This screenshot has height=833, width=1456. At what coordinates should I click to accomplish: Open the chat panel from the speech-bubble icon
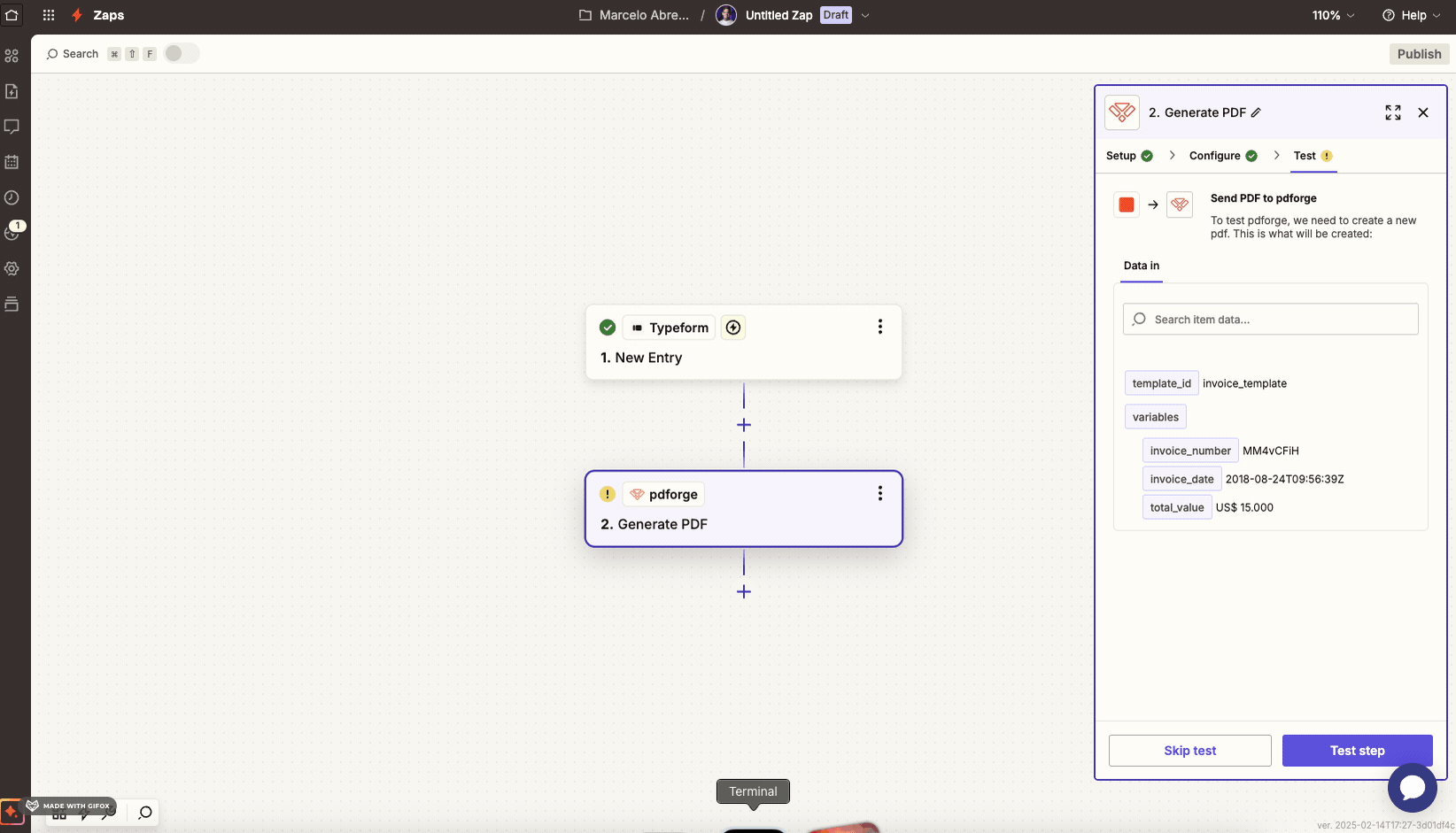[12, 127]
